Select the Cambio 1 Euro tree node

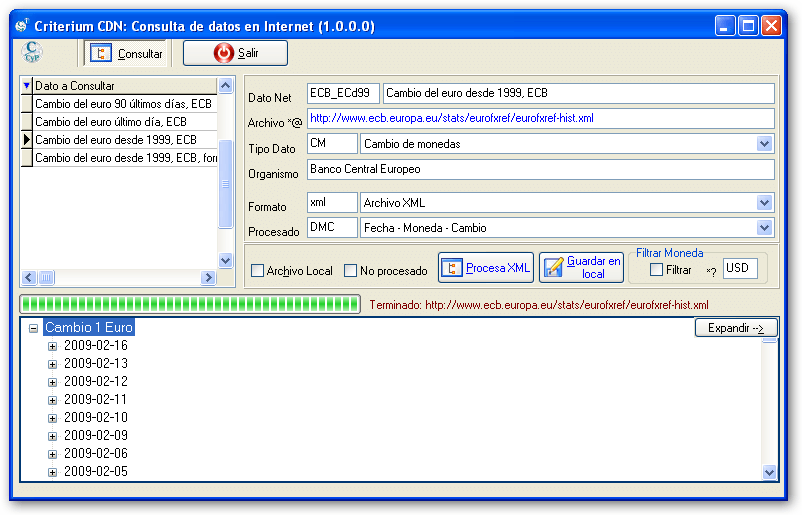click(x=89, y=327)
